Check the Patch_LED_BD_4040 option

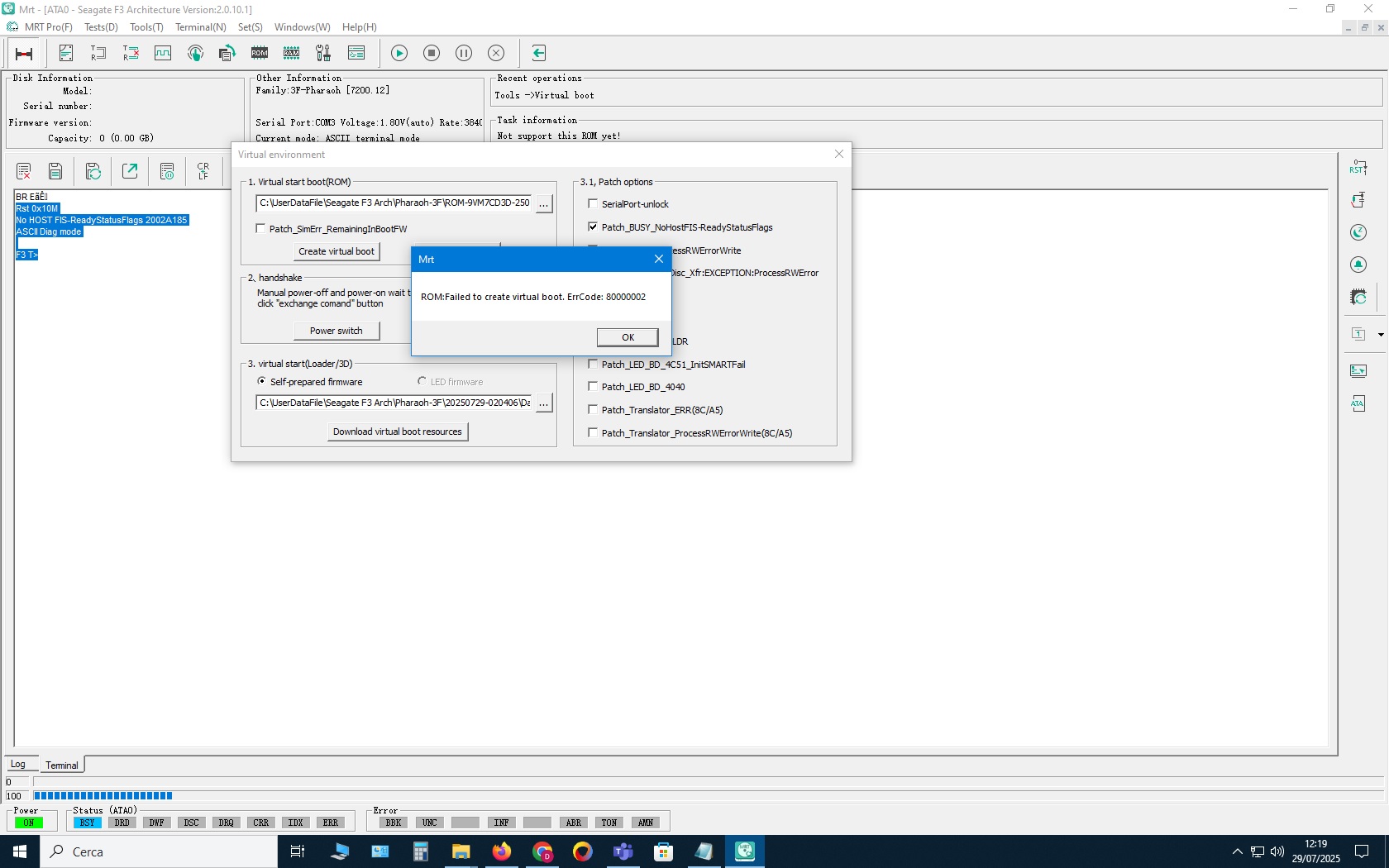point(593,386)
